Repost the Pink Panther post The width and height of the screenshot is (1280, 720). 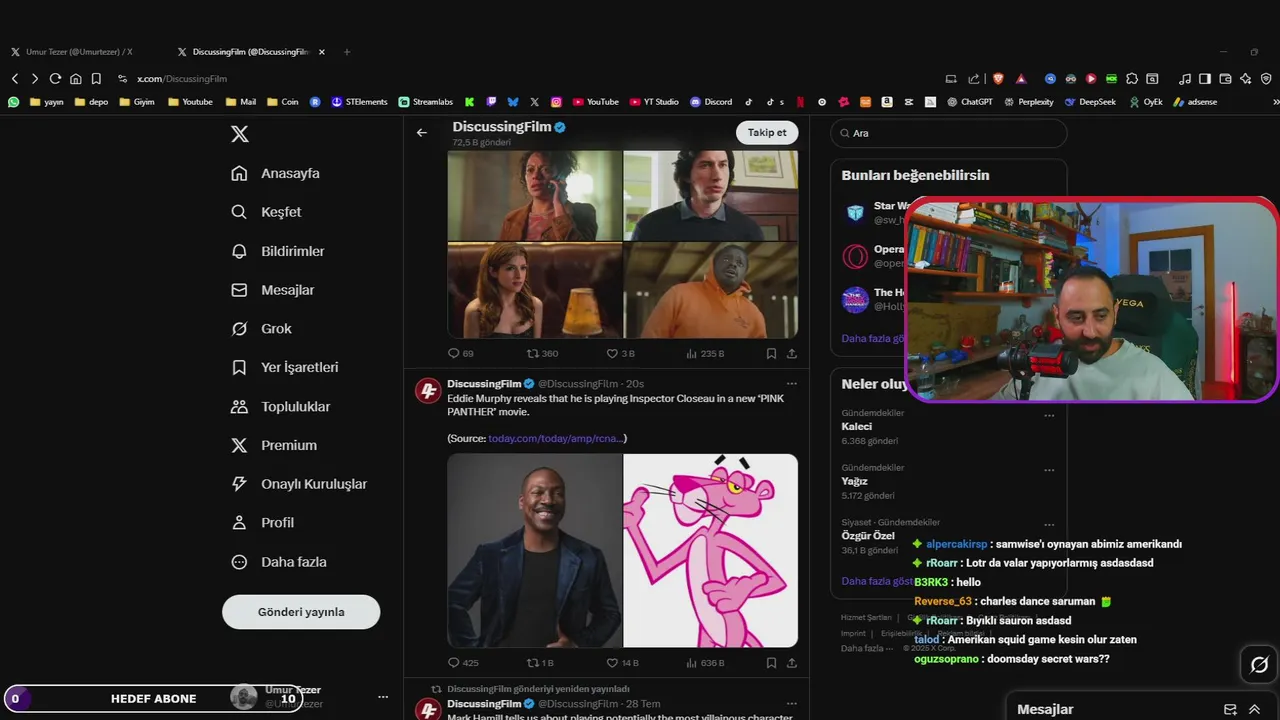[x=540, y=662]
